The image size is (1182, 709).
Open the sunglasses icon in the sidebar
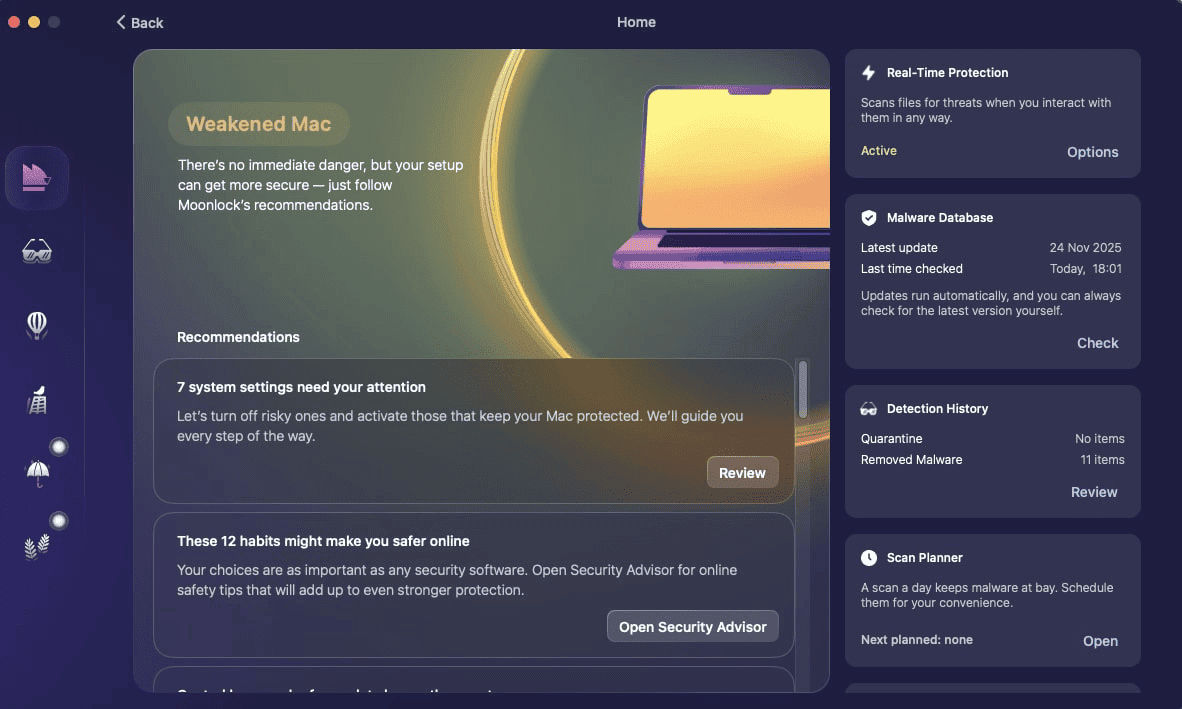[37, 251]
